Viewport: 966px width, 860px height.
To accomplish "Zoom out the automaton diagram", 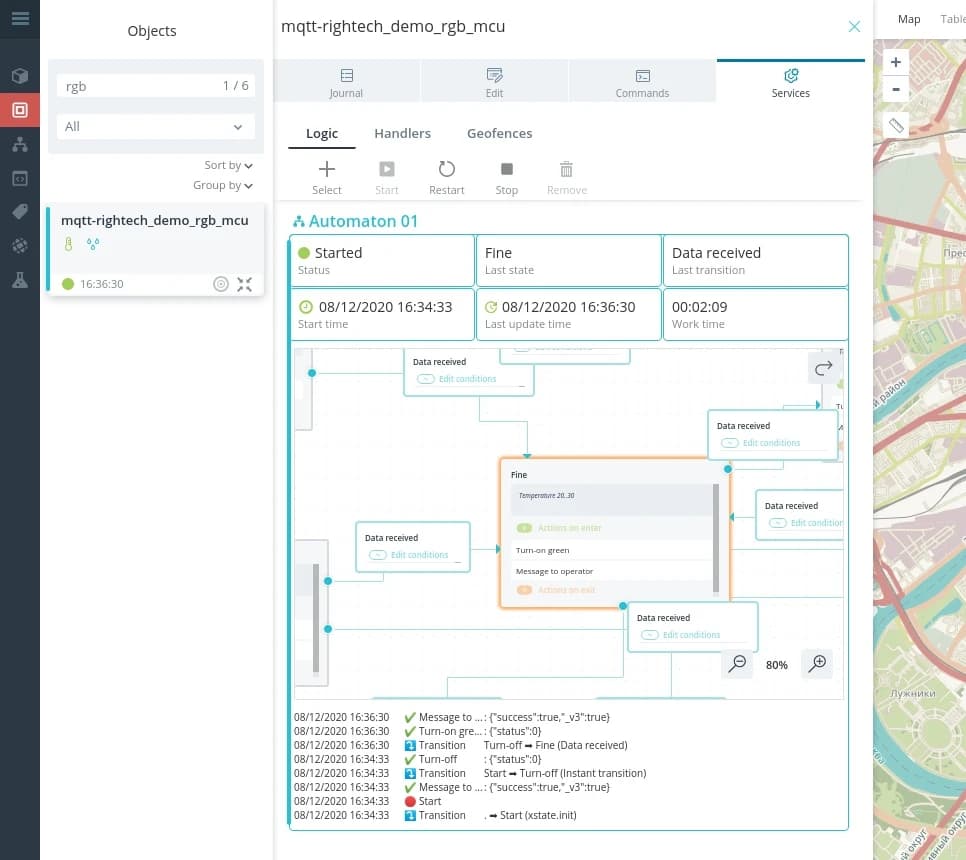I will [x=737, y=664].
